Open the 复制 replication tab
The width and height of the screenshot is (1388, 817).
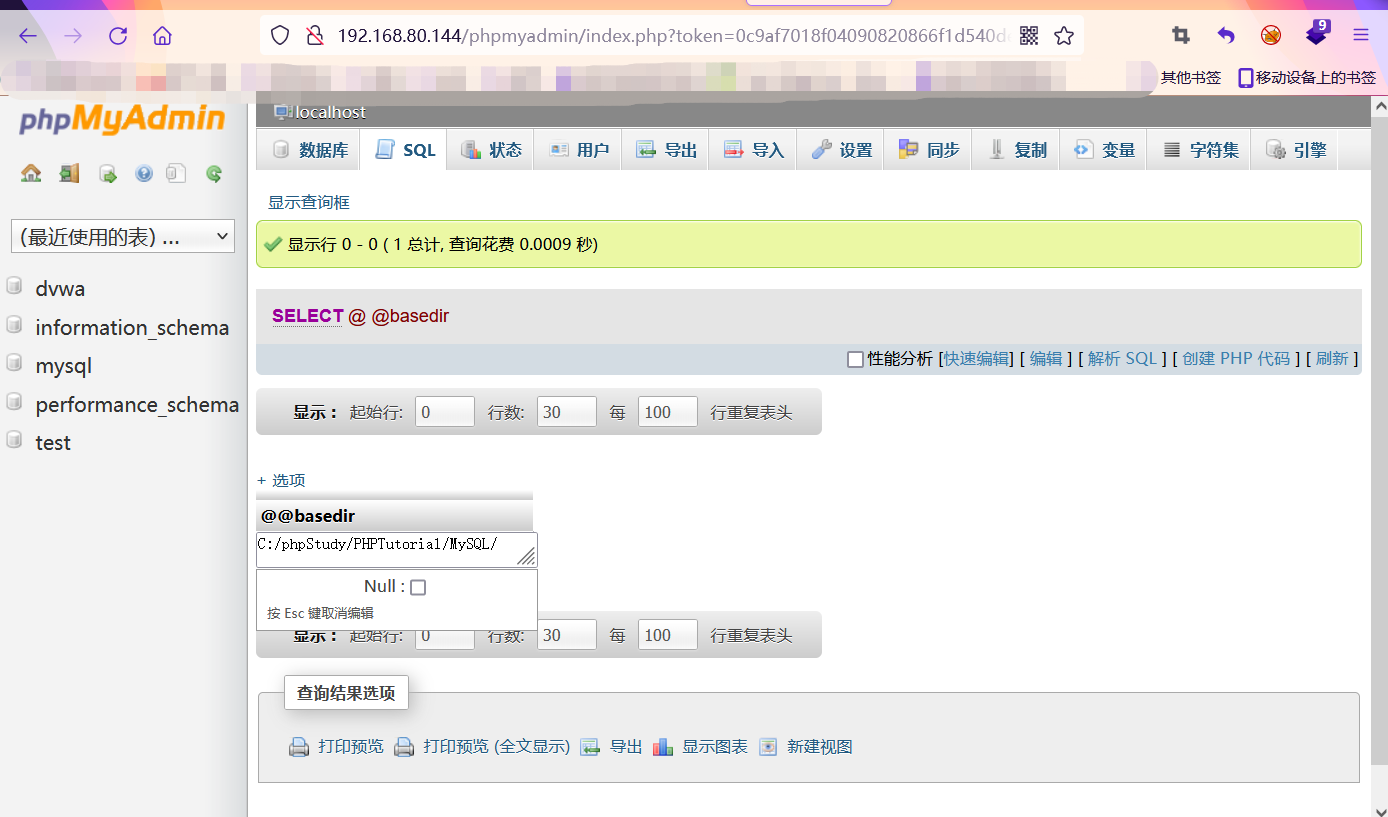pyautogui.click(x=1016, y=150)
